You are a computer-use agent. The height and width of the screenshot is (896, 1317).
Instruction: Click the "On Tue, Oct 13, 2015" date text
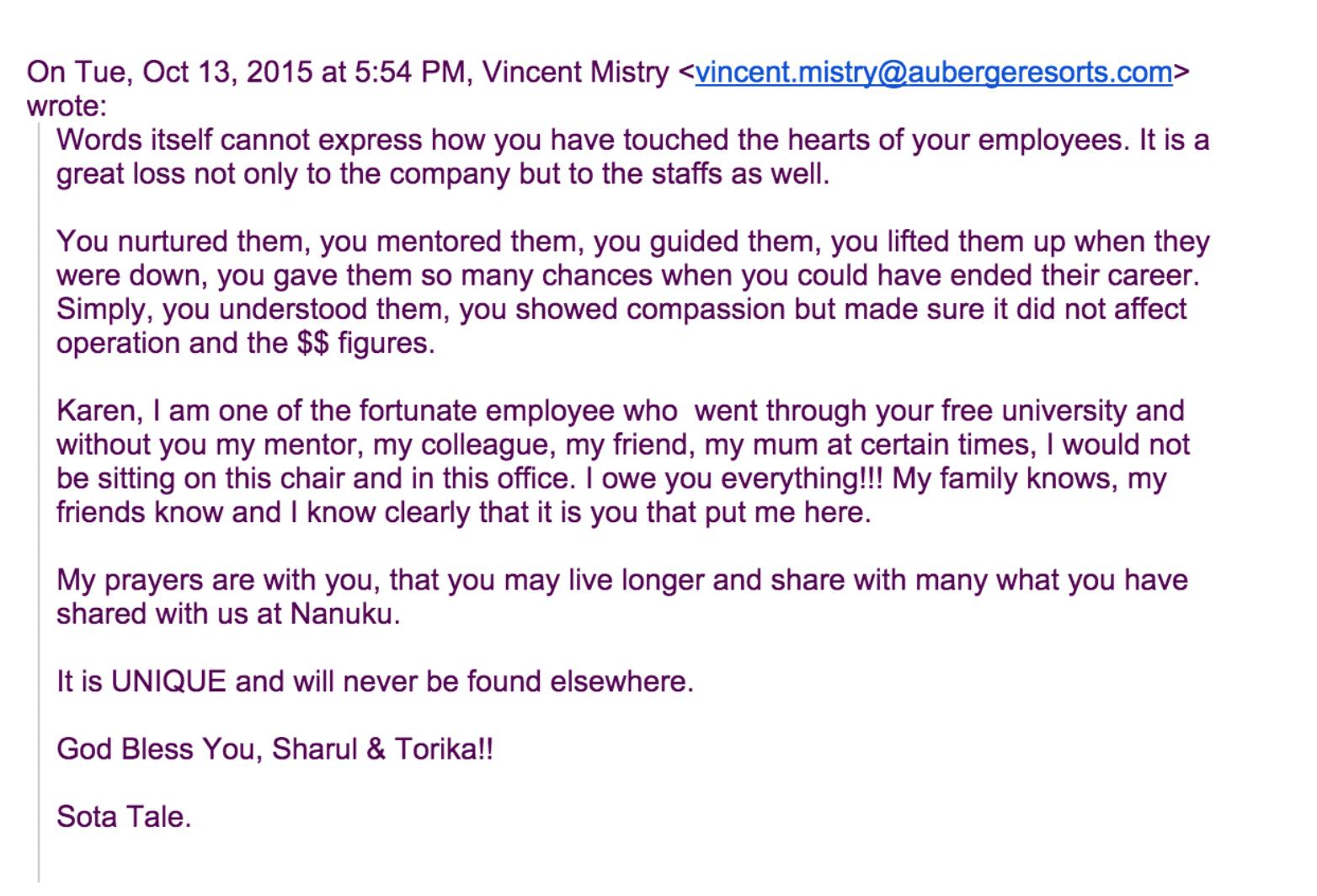(x=168, y=72)
